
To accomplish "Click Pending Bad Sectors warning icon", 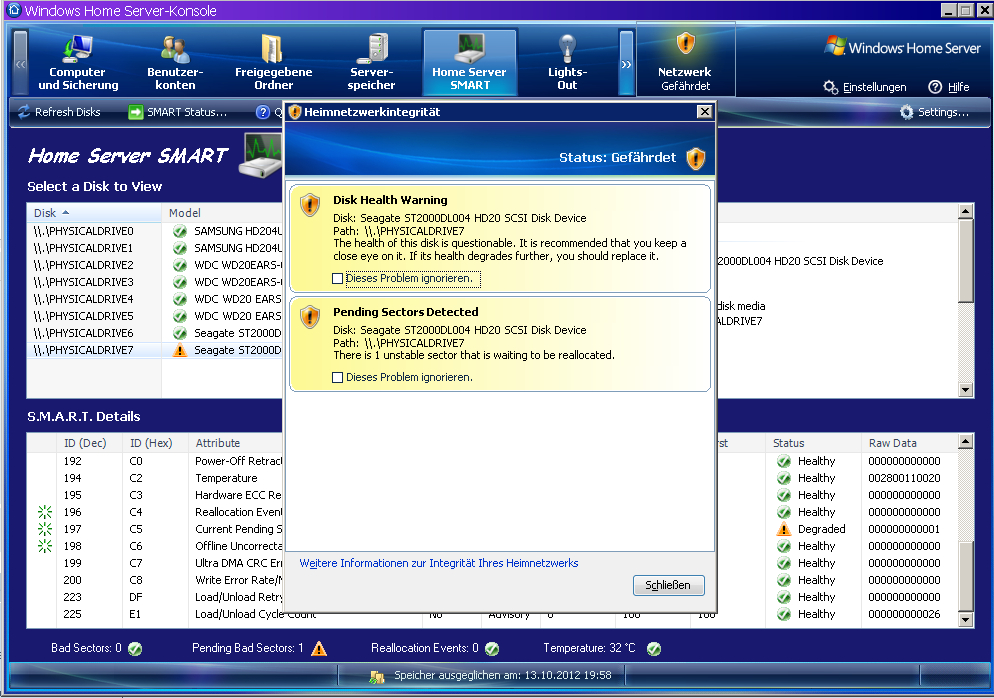I will [320, 649].
